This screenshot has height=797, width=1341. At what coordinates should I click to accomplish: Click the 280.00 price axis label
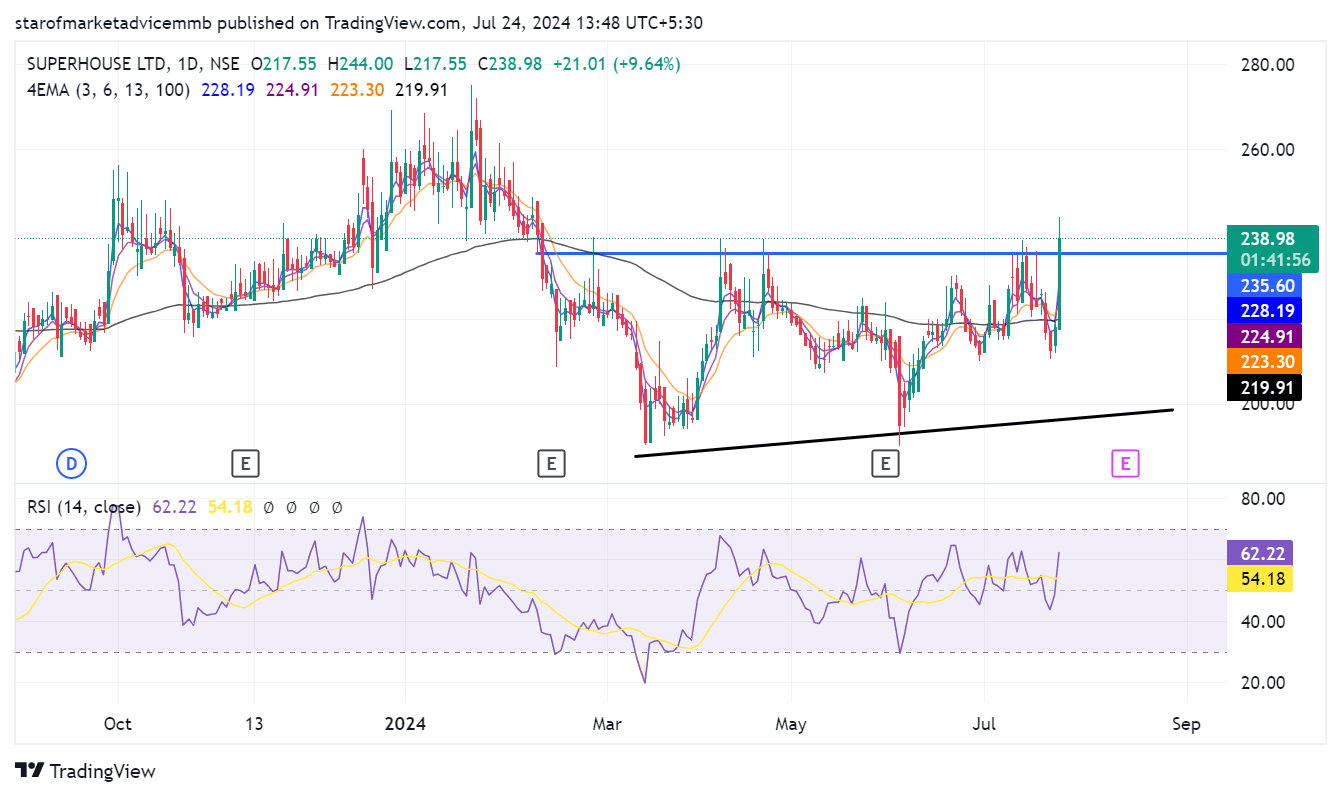pyautogui.click(x=1267, y=64)
